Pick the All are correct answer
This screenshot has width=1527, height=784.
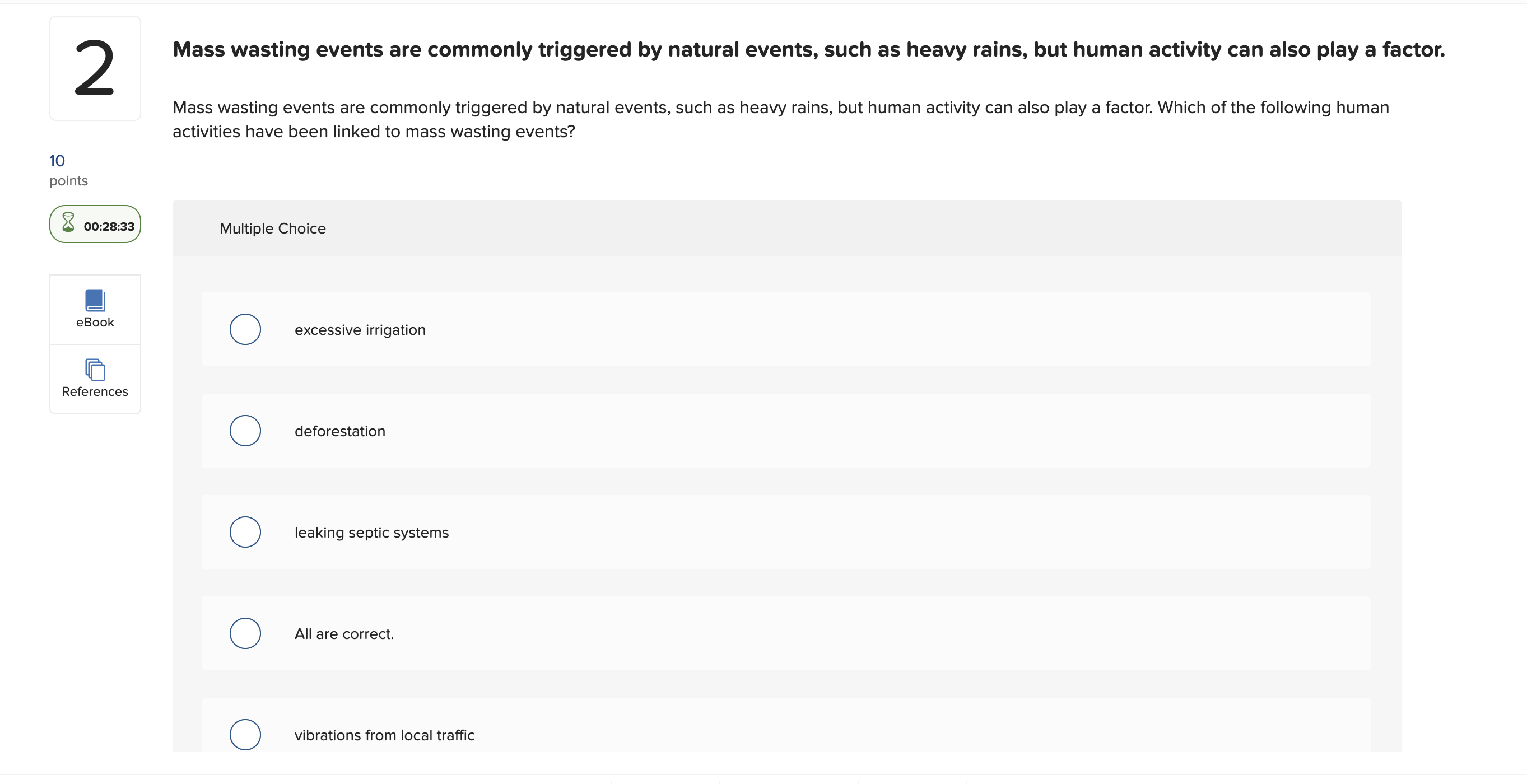pyautogui.click(x=245, y=633)
